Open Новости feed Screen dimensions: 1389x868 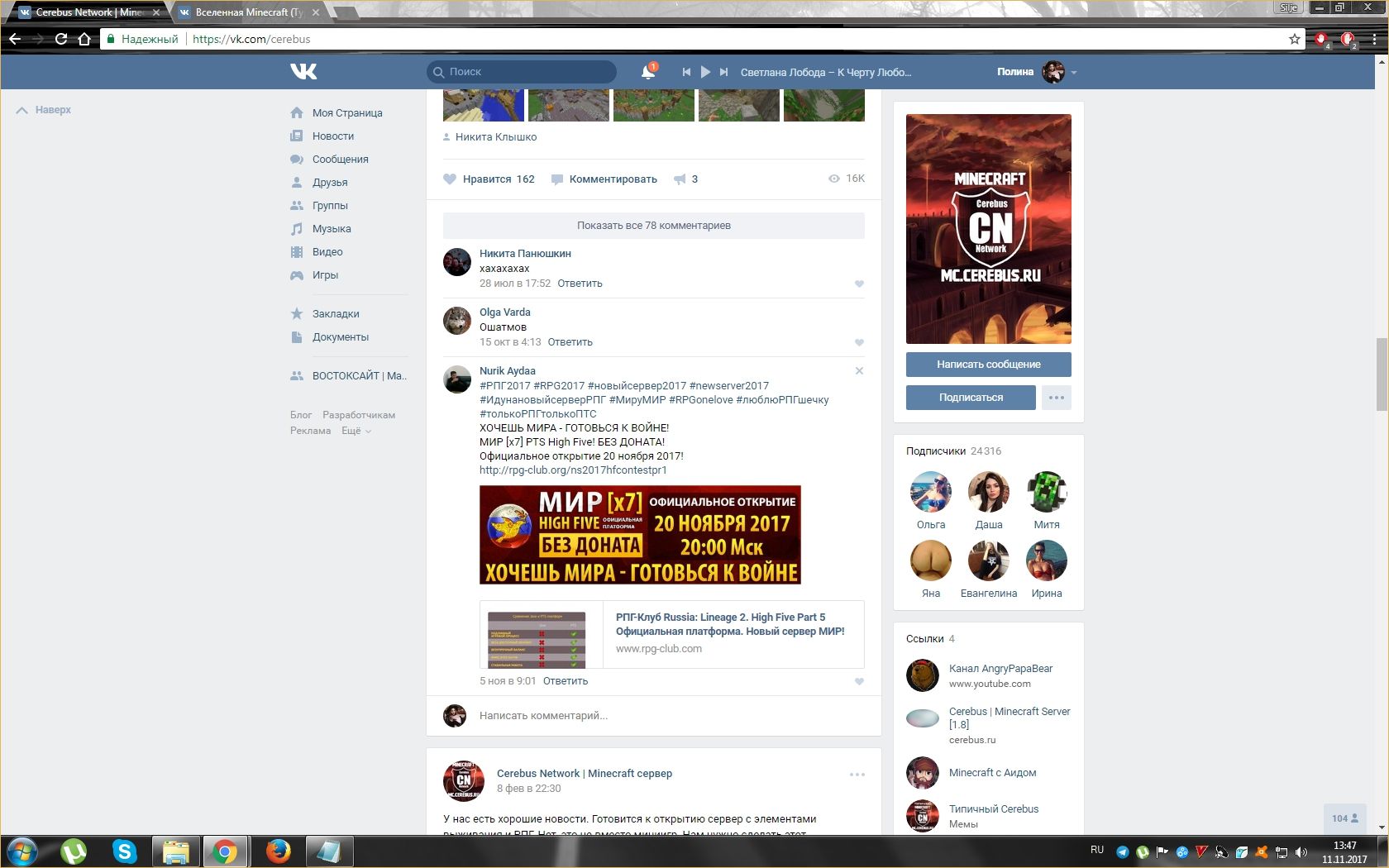coord(333,136)
